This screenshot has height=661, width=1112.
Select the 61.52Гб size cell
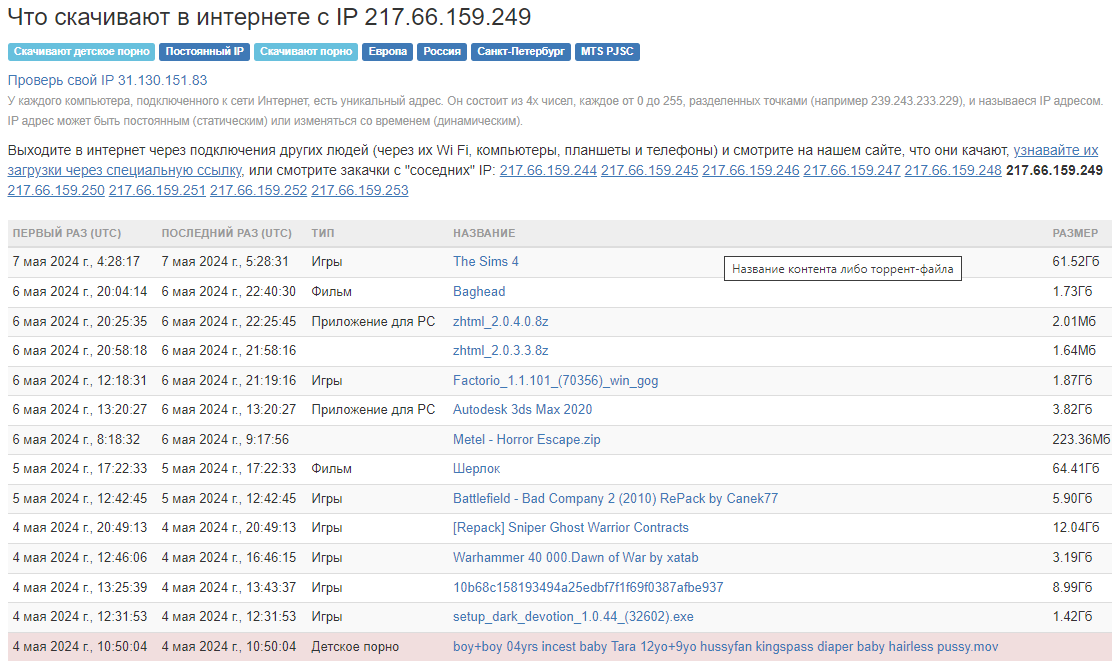tap(1075, 262)
